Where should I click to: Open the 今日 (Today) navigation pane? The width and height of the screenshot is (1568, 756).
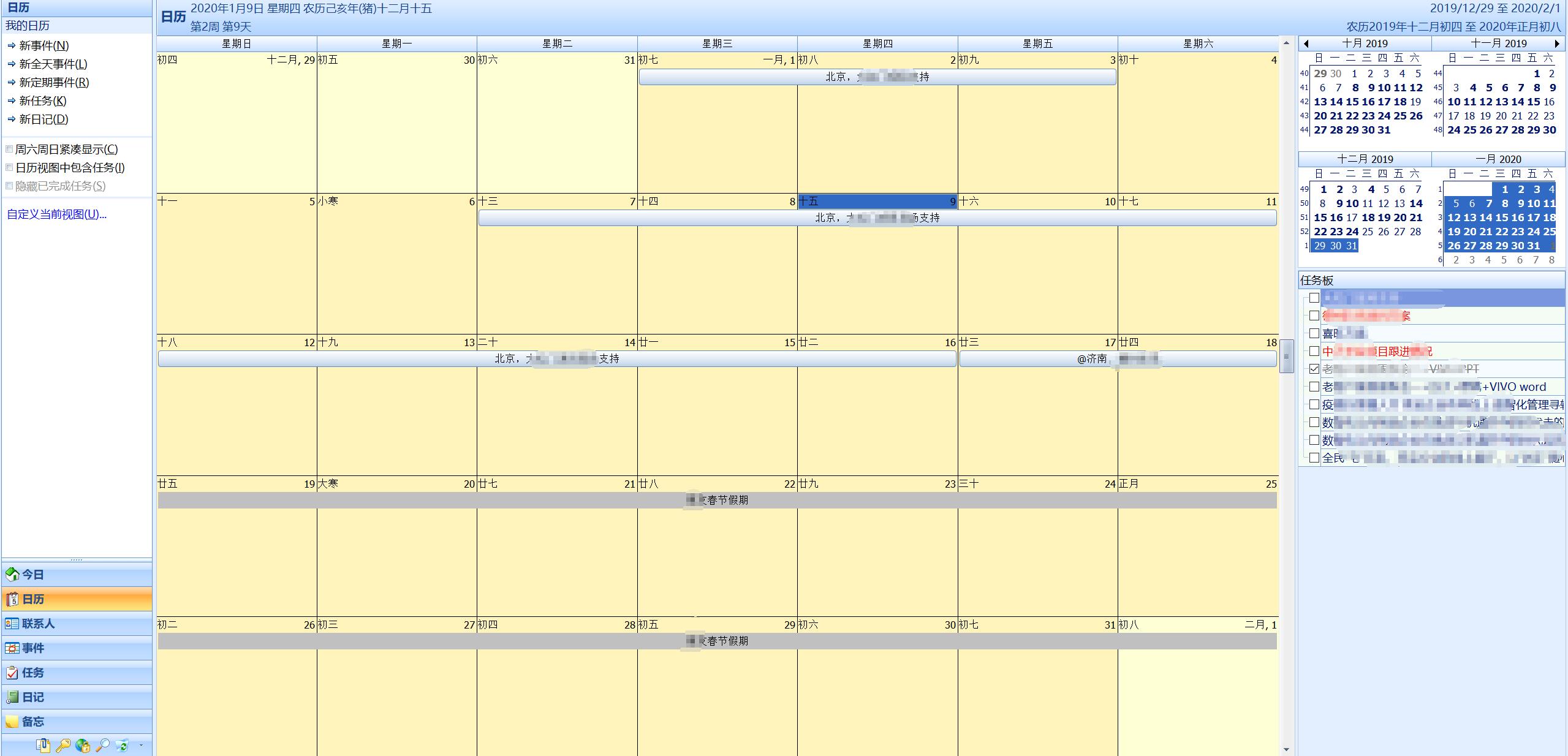coord(33,575)
